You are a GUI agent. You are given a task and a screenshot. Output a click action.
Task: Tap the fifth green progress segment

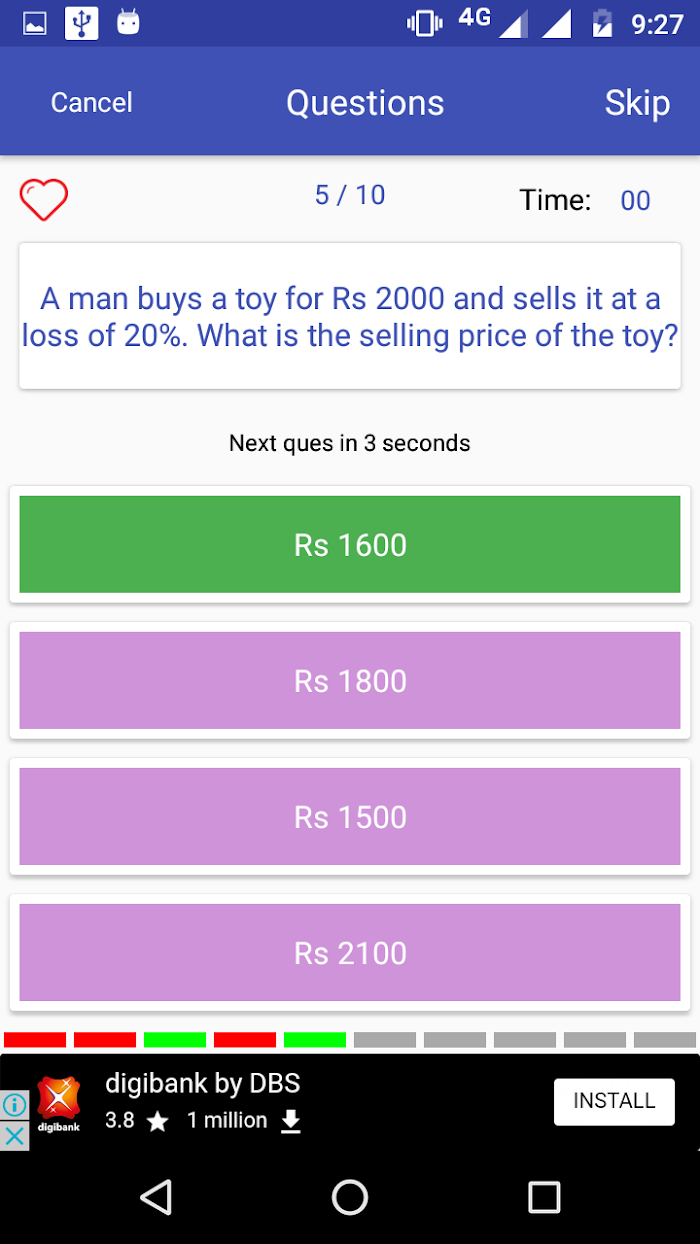coord(315,1040)
